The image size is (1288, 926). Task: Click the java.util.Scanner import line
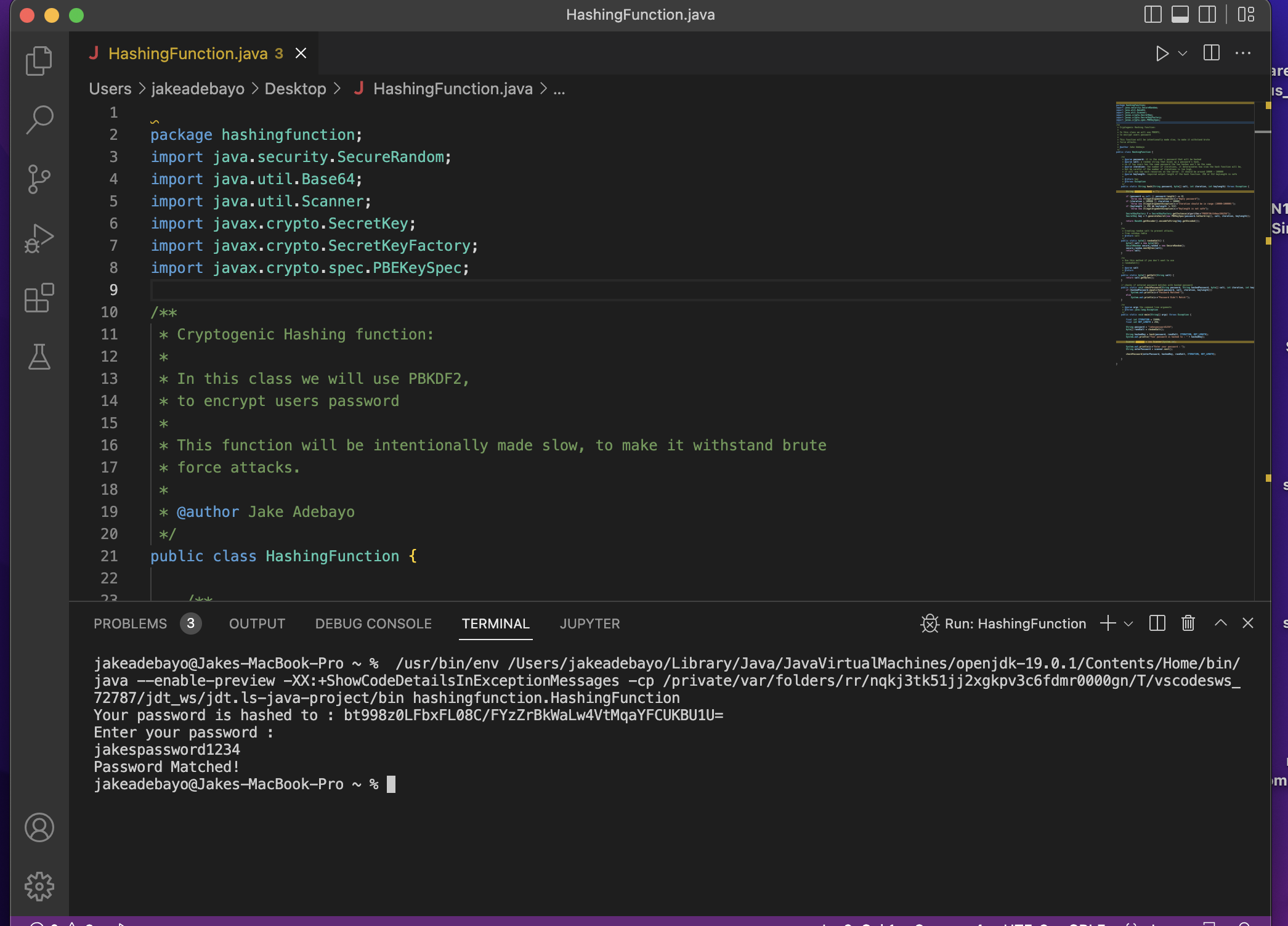[x=261, y=201]
